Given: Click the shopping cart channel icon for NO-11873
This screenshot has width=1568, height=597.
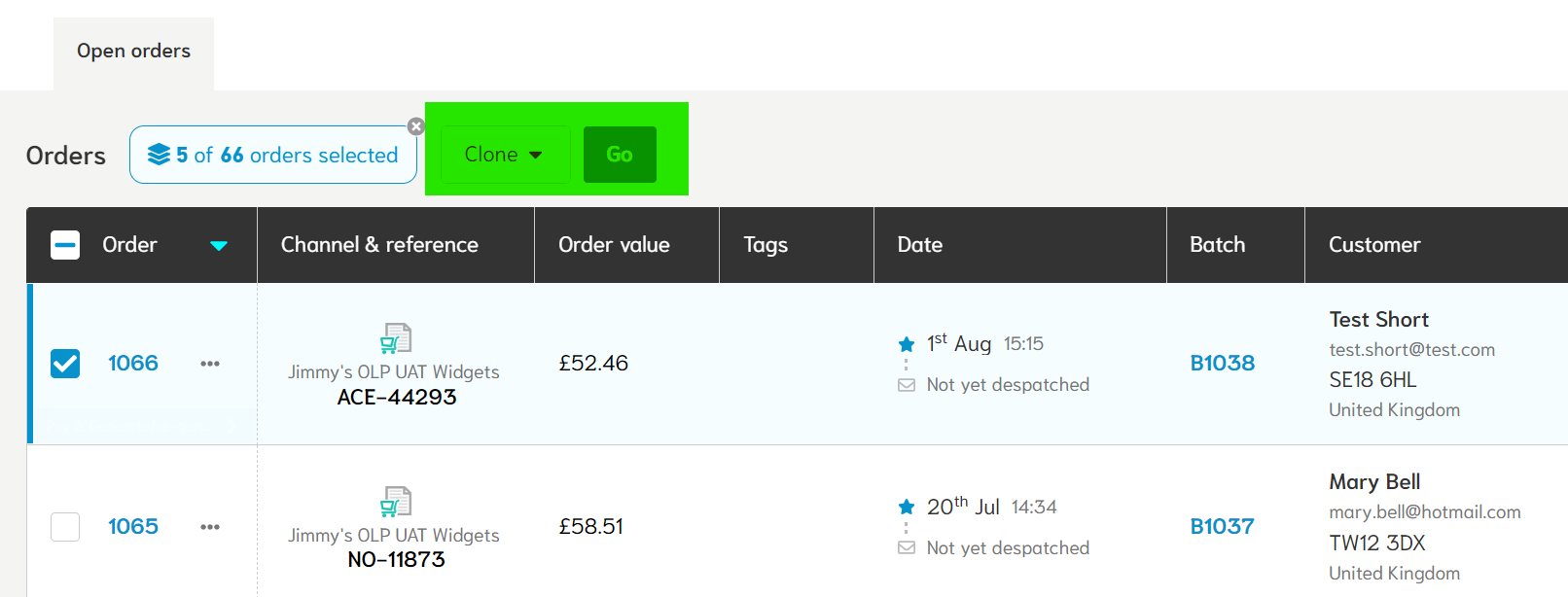Looking at the screenshot, I should 396,502.
